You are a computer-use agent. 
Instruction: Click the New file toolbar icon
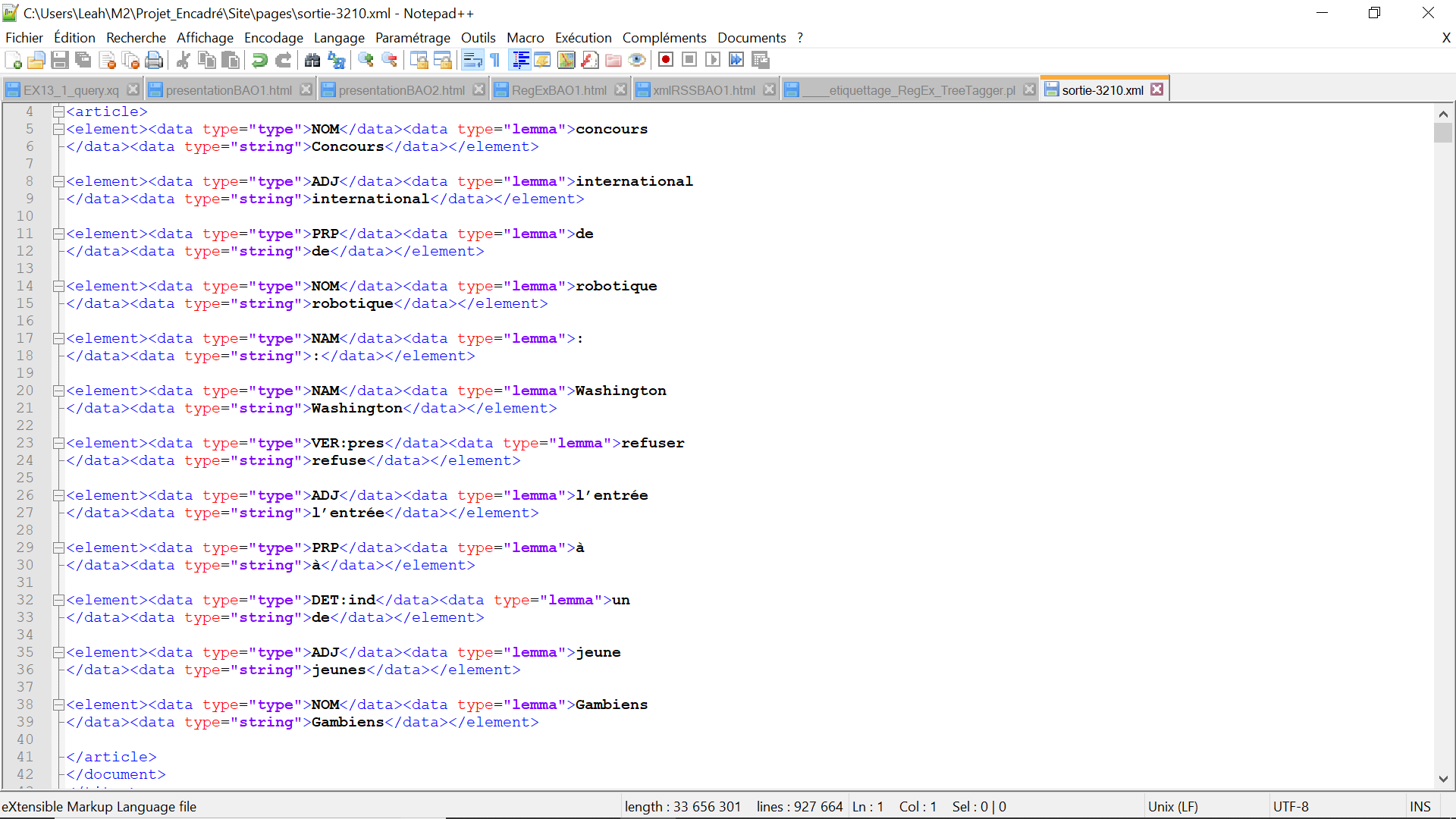[x=13, y=60]
